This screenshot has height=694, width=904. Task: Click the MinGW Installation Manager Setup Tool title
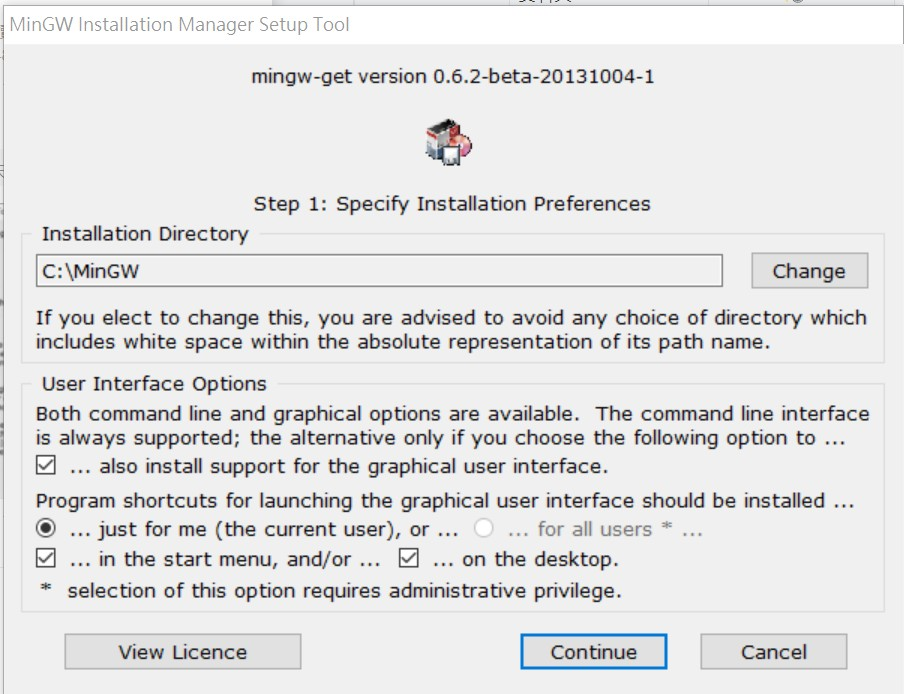coord(179,25)
